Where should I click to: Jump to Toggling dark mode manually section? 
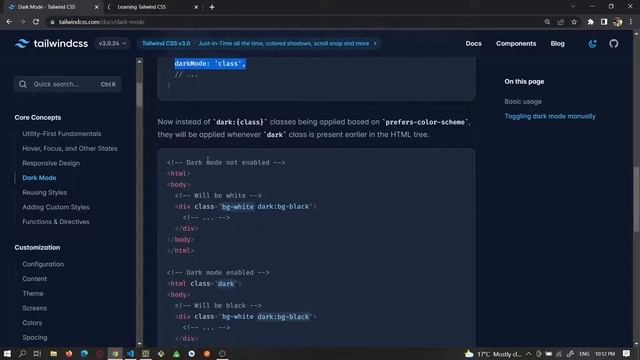point(550,116)
